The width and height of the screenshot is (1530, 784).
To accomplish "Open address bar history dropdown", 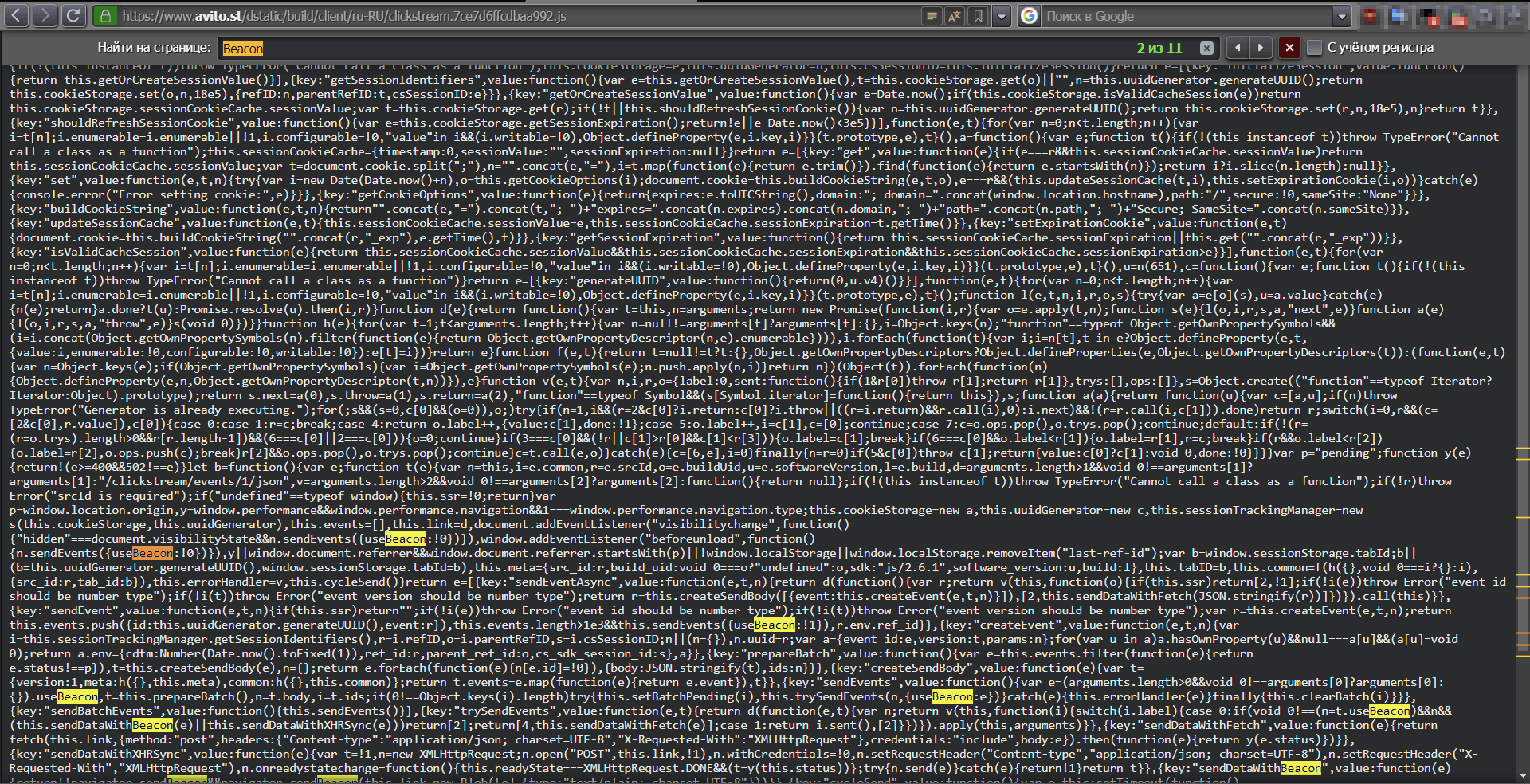I will click(x=1002, y=16).
